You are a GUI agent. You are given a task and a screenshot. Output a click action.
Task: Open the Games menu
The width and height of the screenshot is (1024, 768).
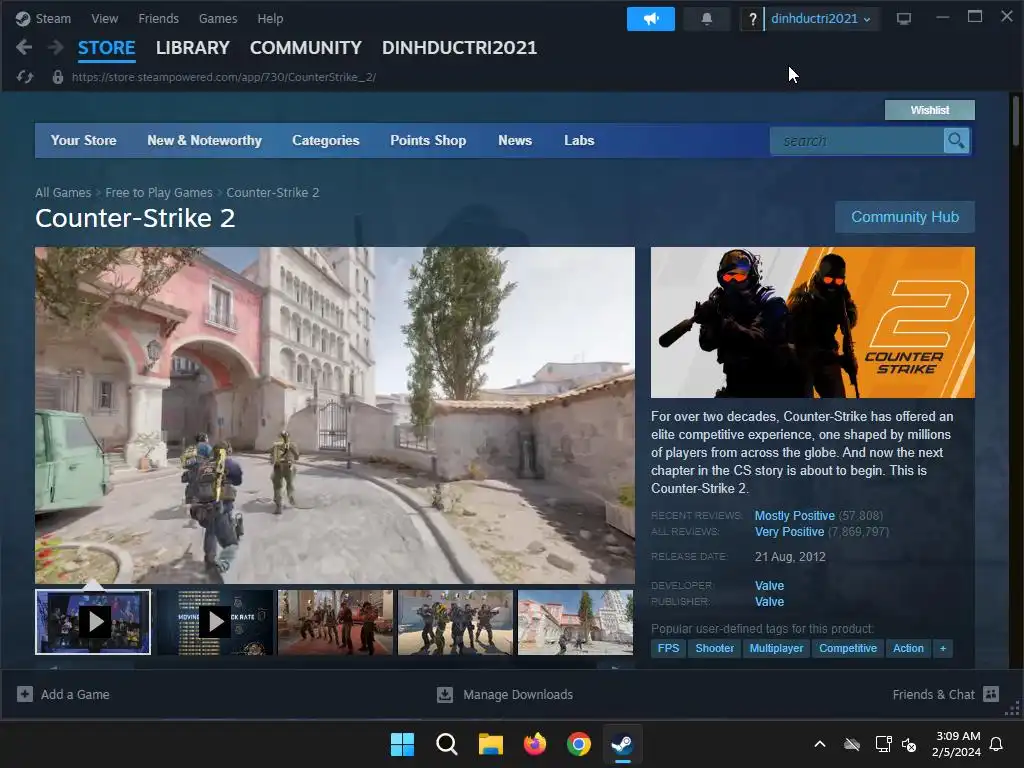218,18
